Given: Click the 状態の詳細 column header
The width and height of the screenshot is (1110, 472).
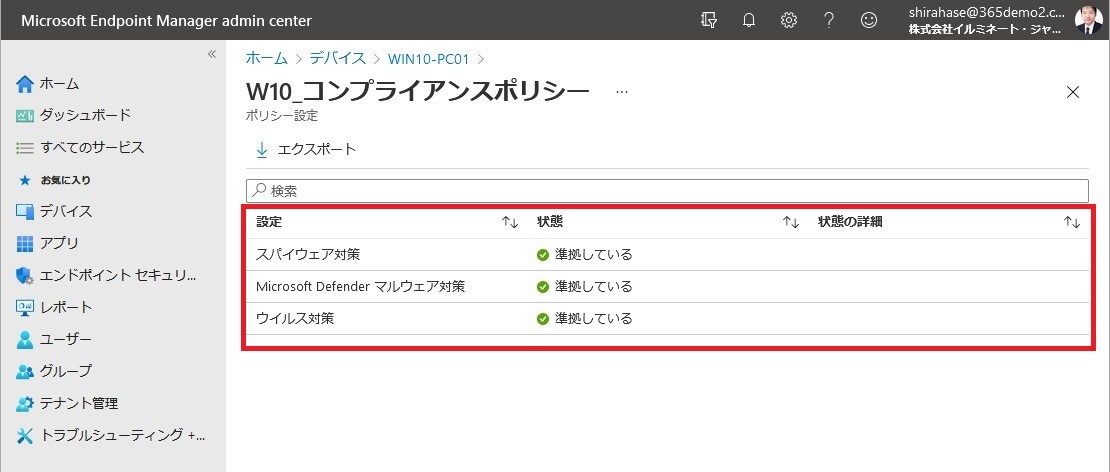Looking at the screenshot, I should pos(850,221).
